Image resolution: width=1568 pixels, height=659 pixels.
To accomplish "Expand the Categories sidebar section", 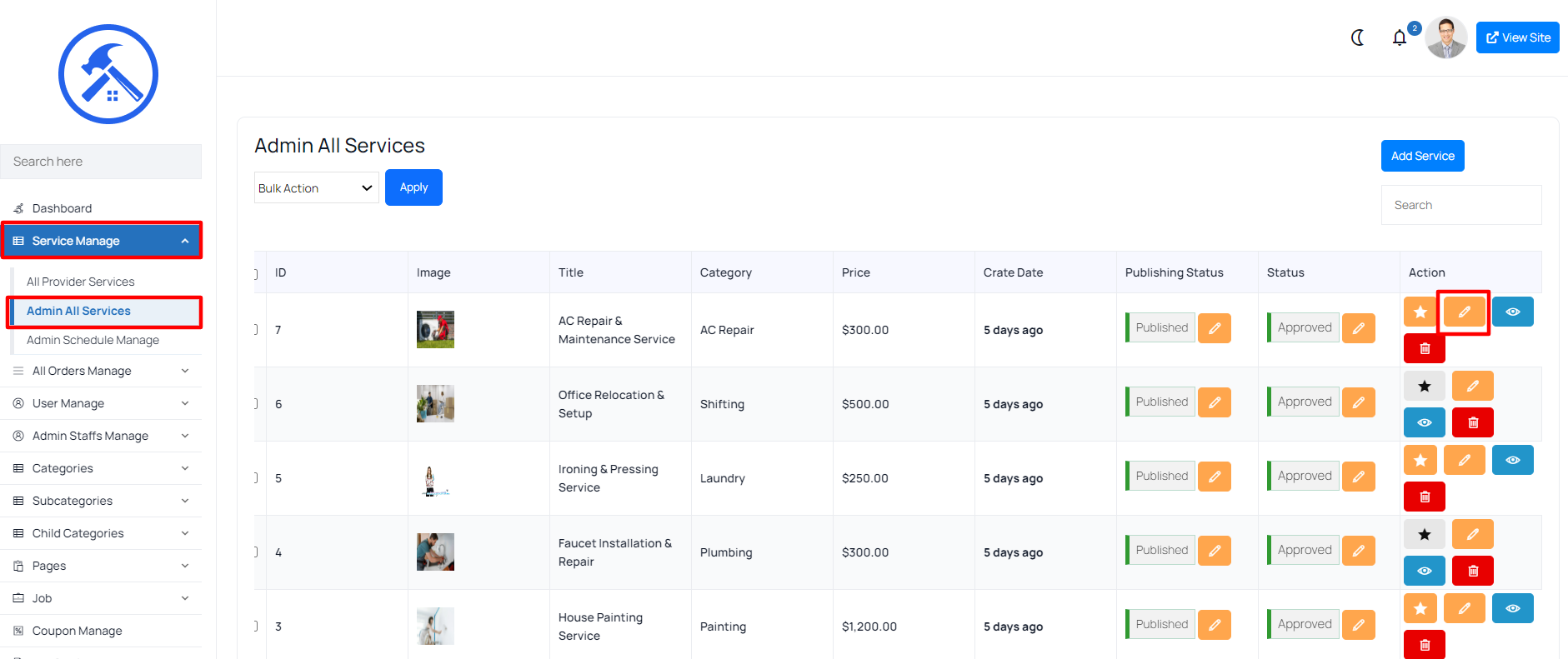I will pos(101,468).
